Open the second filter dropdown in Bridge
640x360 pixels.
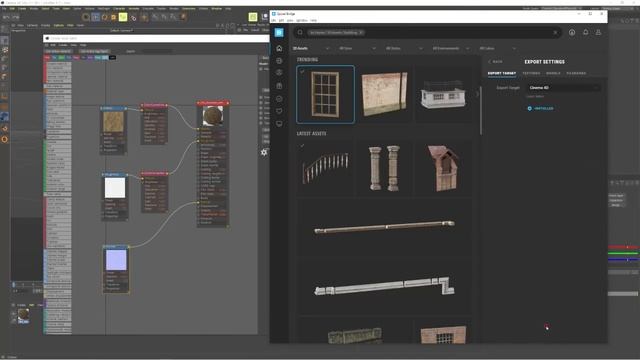(x=357, y=48)
